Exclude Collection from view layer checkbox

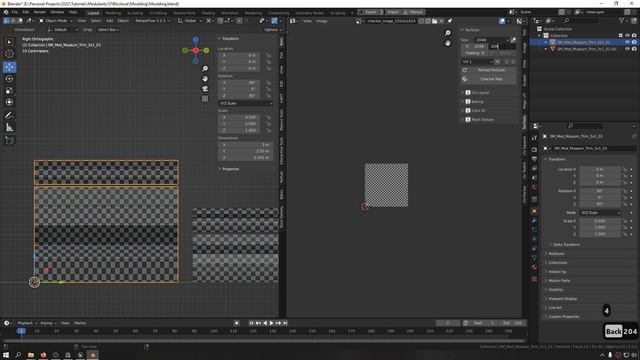620,36
